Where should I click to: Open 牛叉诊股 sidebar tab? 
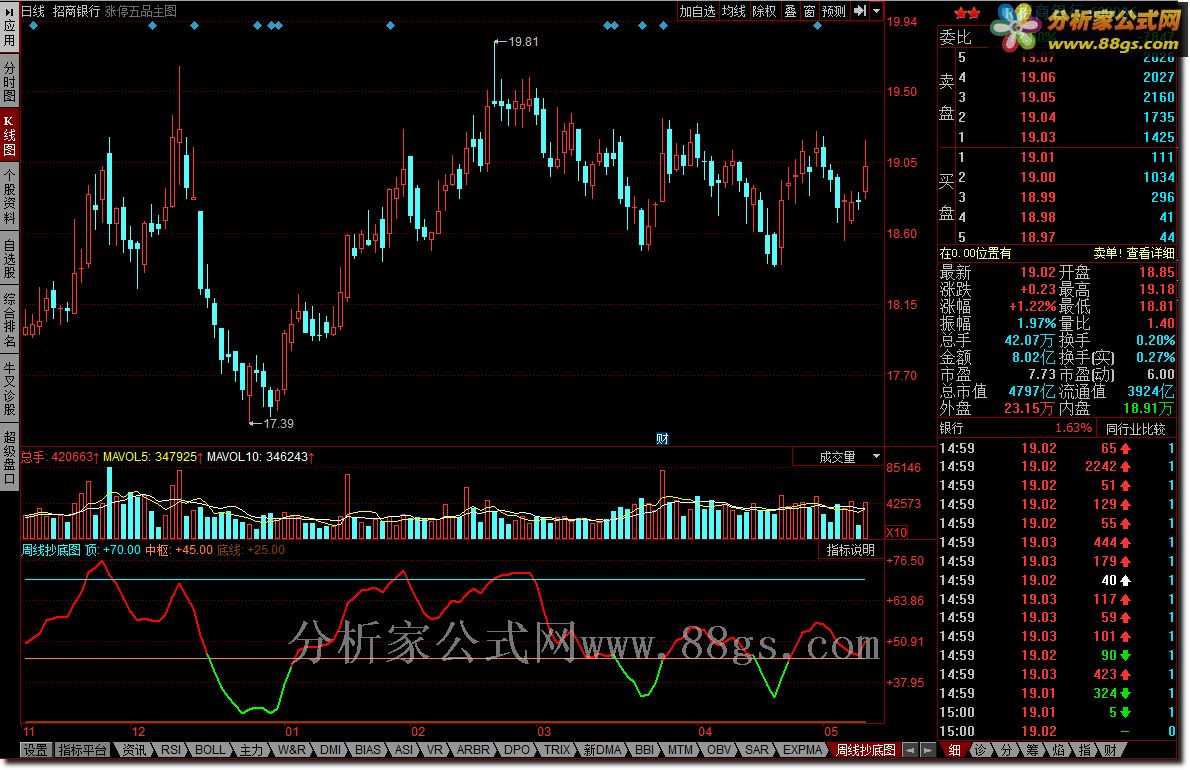pos(9,388)
